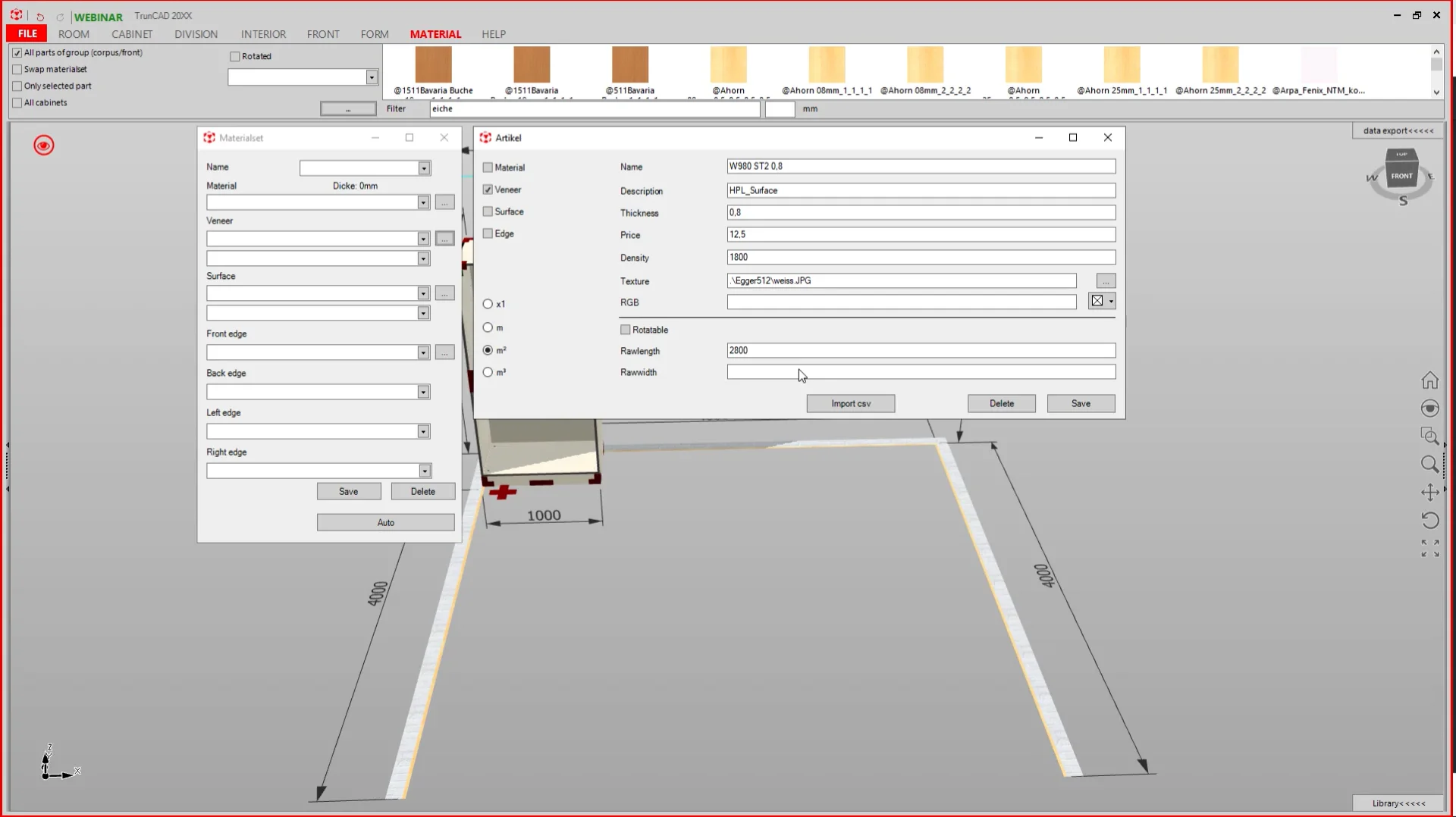Expand the Front edge dropdown
The width and height of the screenshot is (1456, 817).
tap(423, 352)
